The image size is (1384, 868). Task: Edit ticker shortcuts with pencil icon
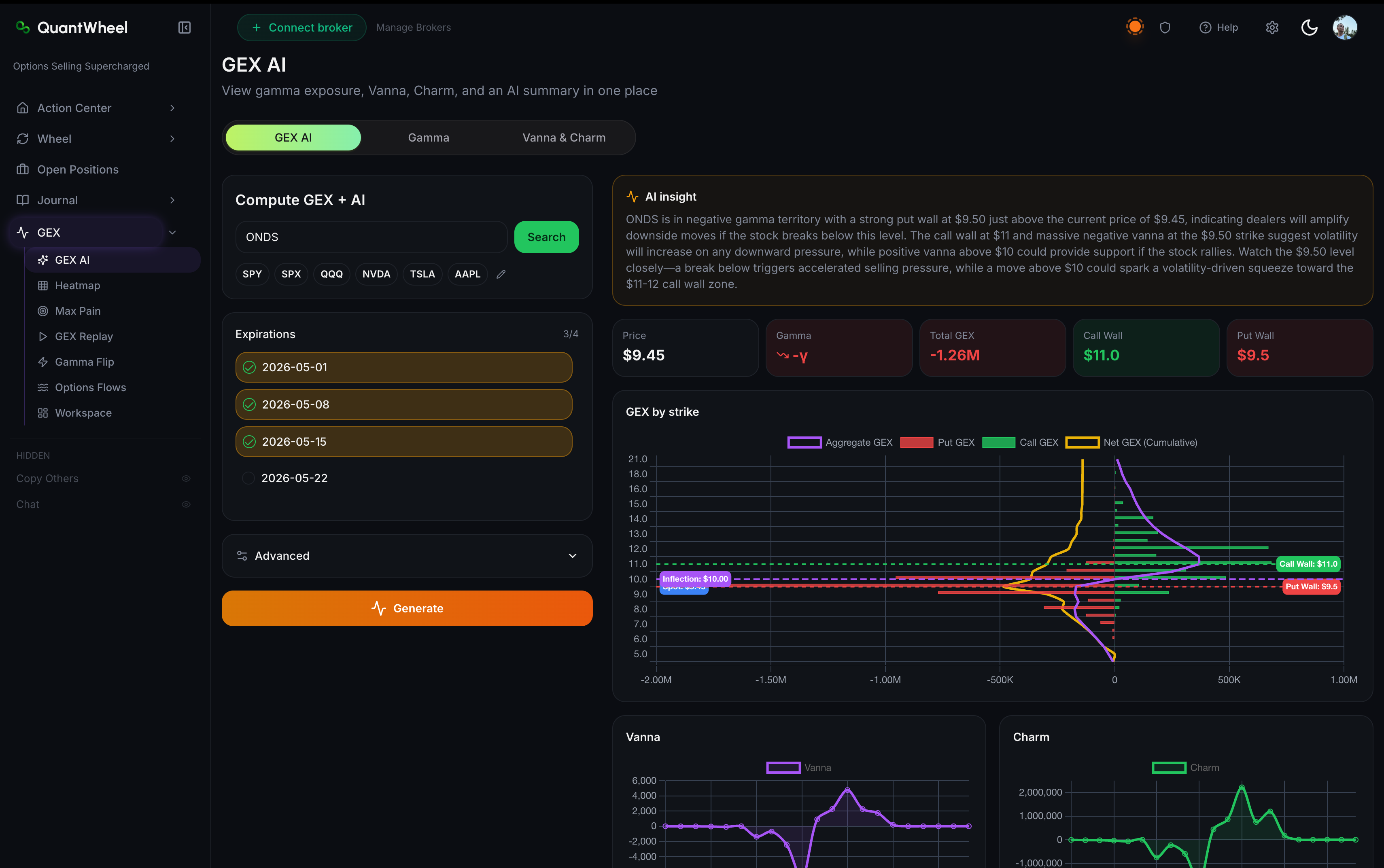[x=501, y=274]
